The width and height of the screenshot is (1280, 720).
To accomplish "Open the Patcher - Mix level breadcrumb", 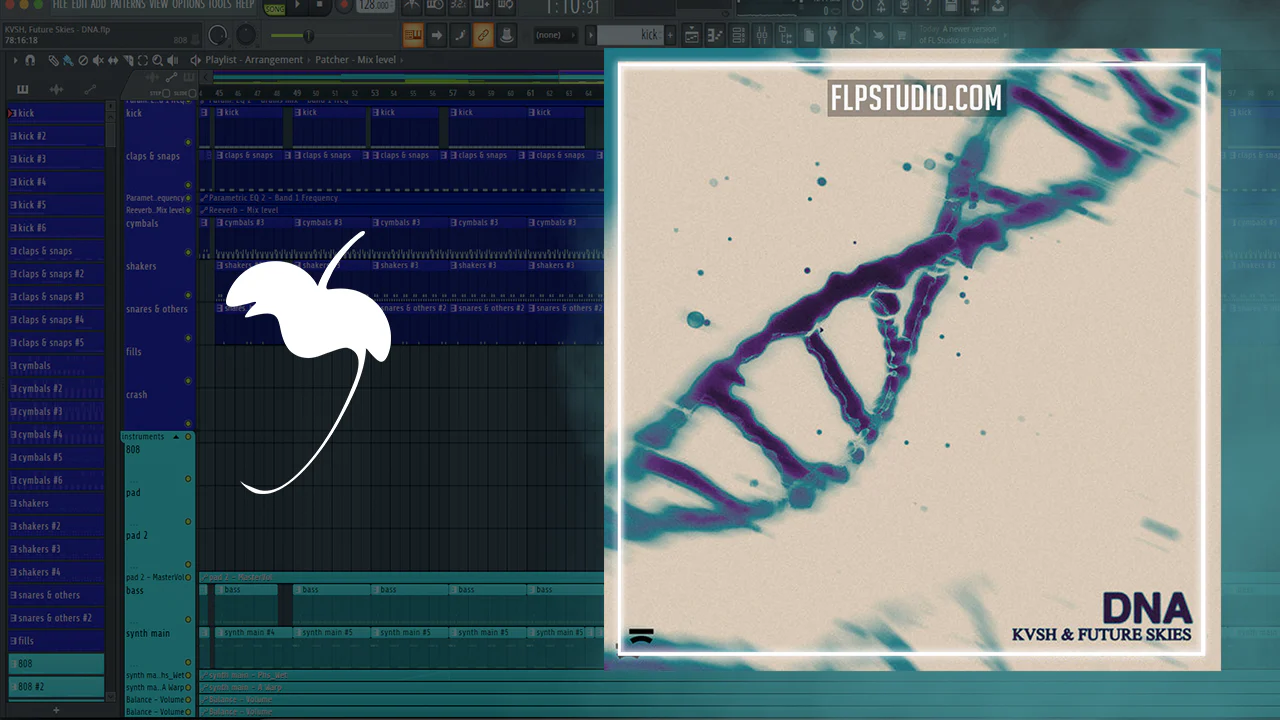I will coord(355,60).
